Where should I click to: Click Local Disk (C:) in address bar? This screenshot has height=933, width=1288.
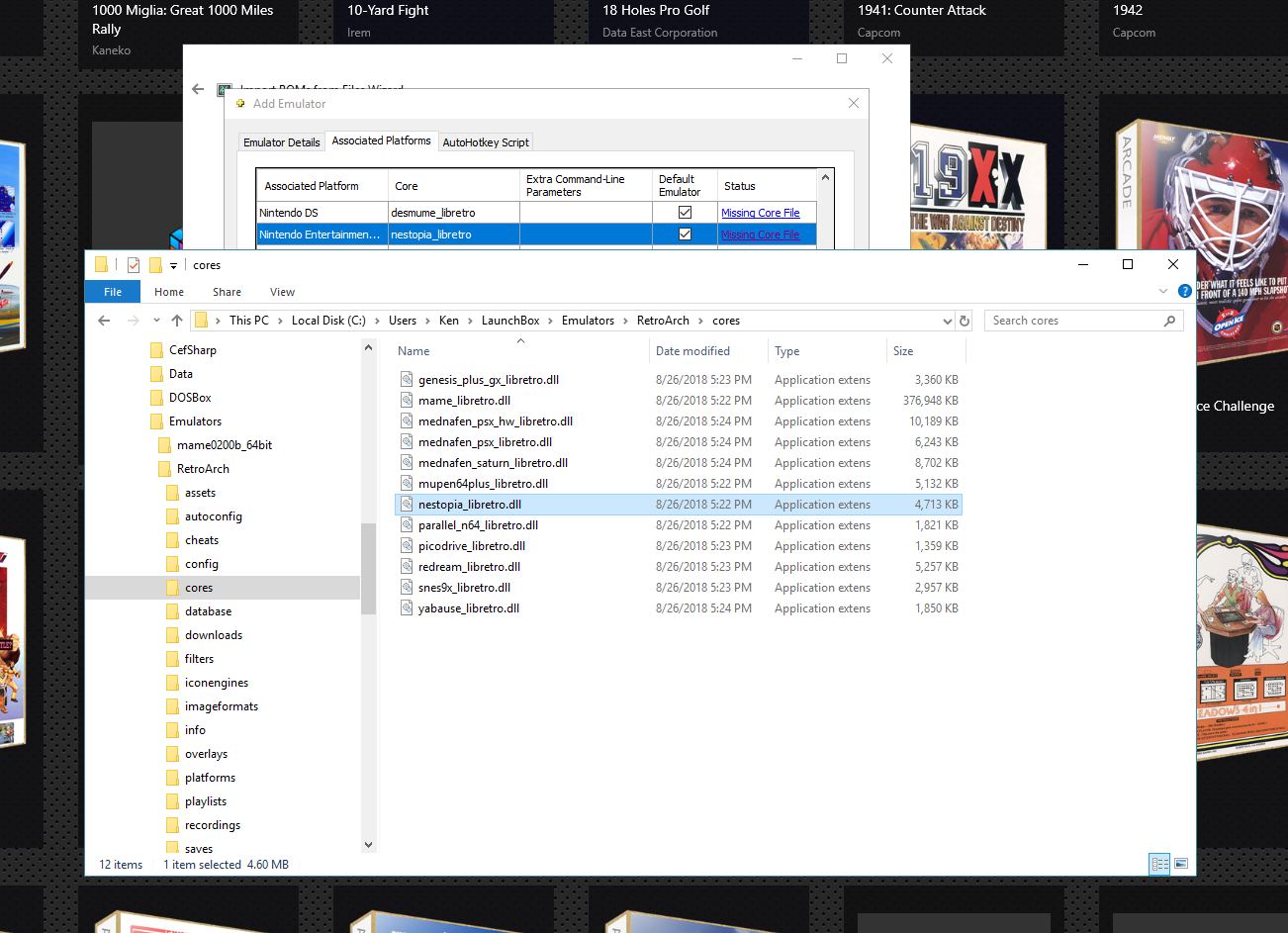328,321
